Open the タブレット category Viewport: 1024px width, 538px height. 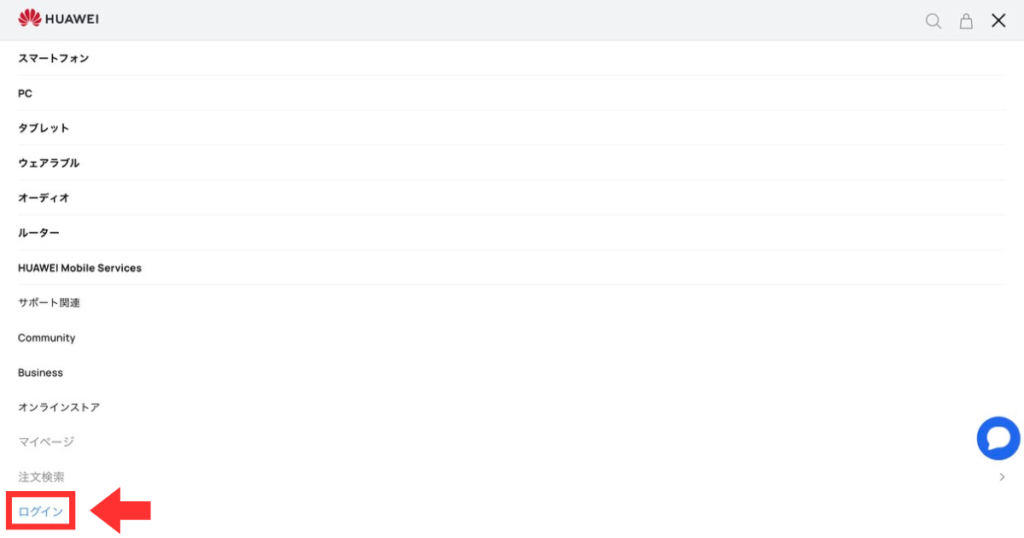43,128
